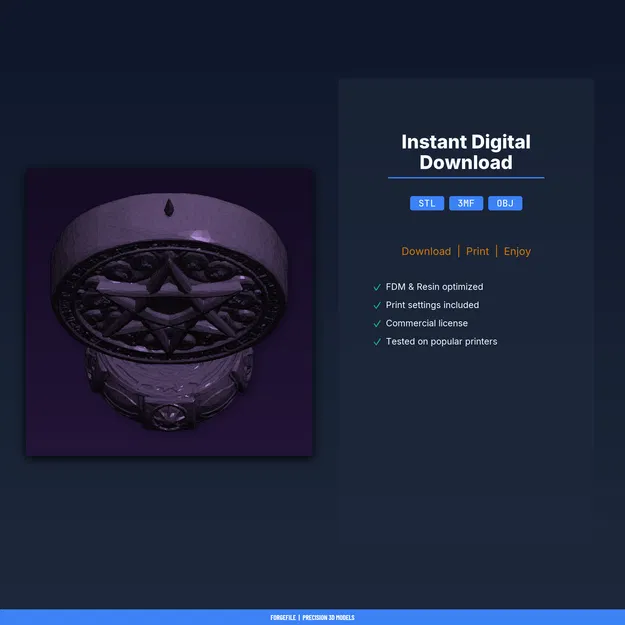Click the orange Enjoy text
Viewport: 625px width, 625px height.
point(517,252)
